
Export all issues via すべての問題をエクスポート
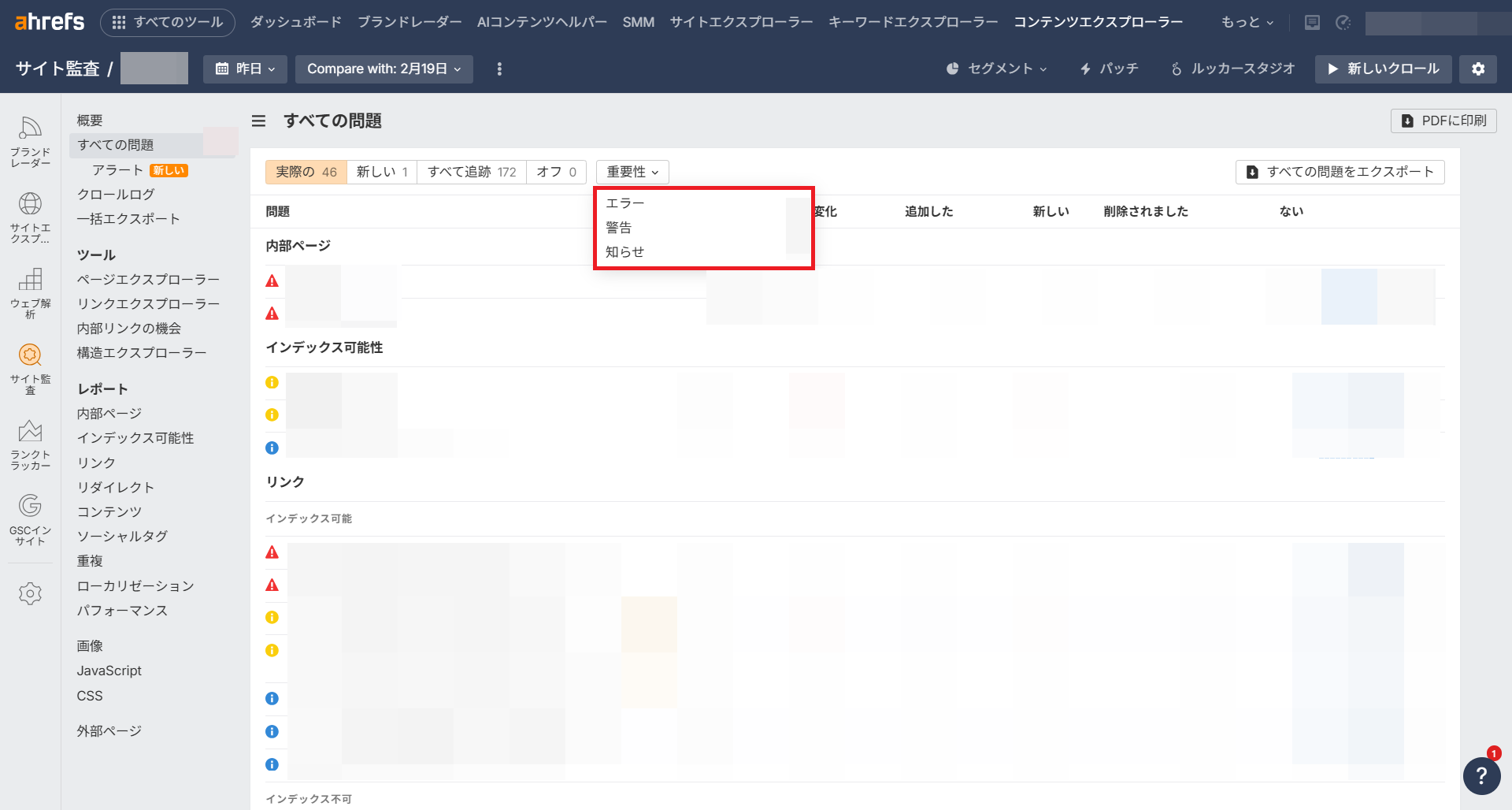pyautogui.click(x=1339, y=172)
